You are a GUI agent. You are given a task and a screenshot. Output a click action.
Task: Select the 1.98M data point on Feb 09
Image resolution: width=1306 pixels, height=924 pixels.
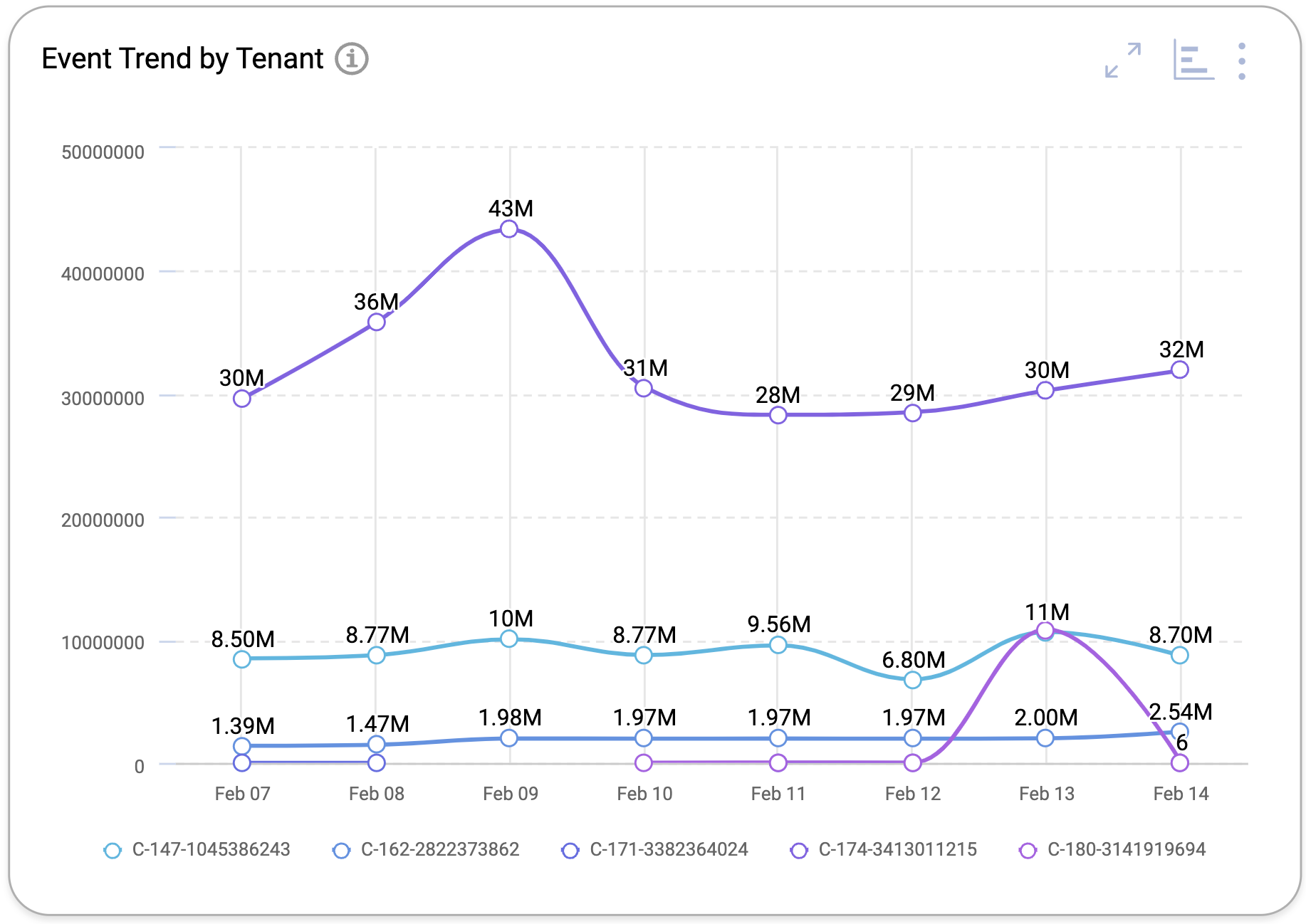[509, 738]
